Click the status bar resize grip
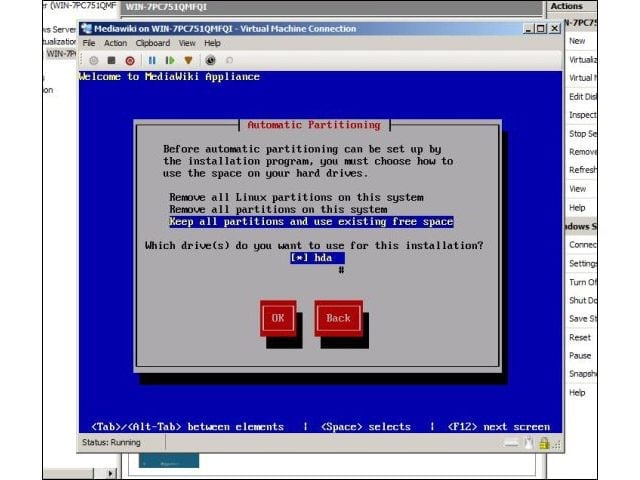 point(556,445)
